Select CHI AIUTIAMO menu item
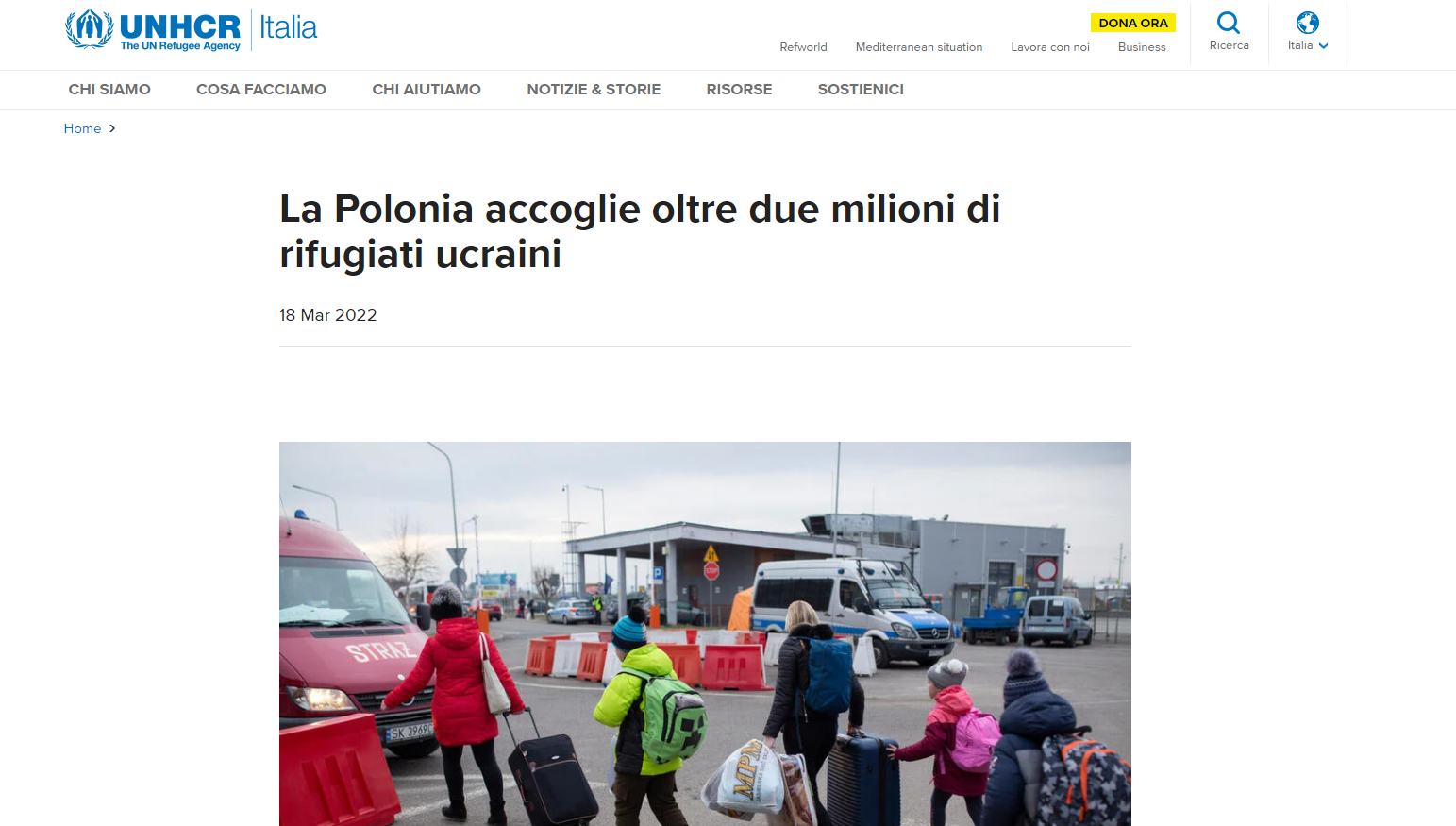1456x826 pixels. point(427,90)
